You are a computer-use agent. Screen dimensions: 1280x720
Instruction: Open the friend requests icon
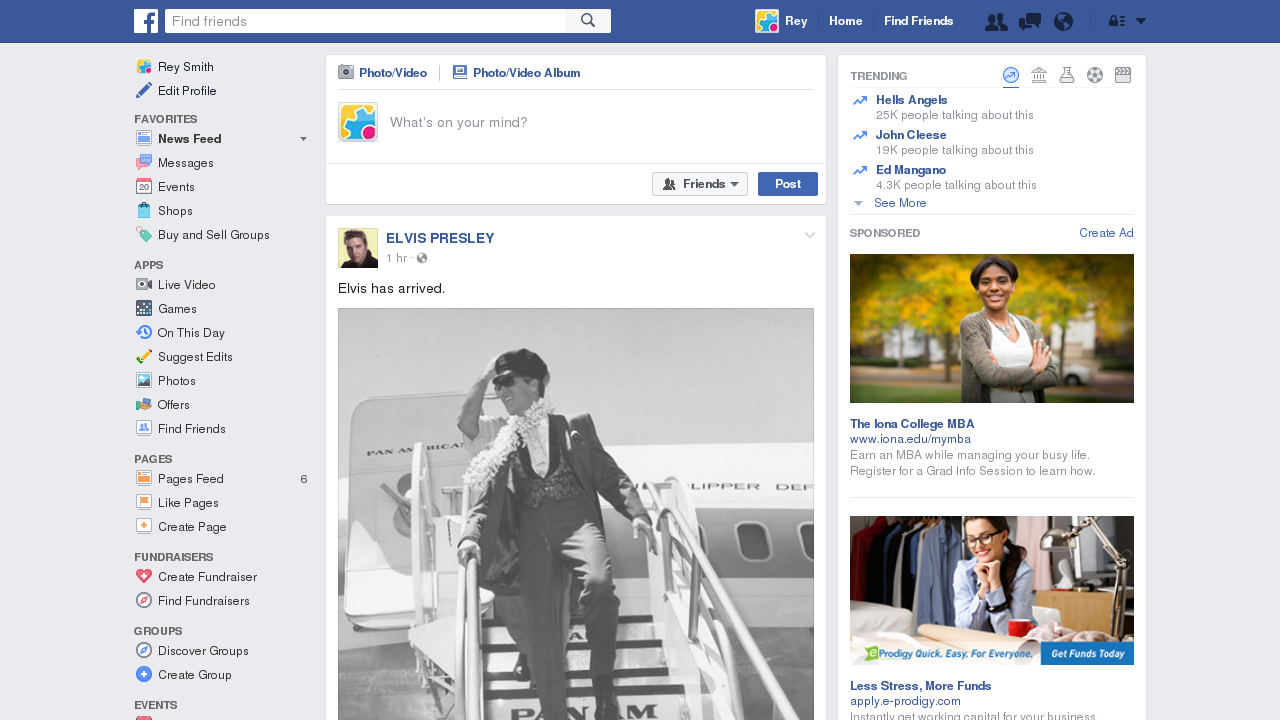pyautogui.click(x=996, y=21)
